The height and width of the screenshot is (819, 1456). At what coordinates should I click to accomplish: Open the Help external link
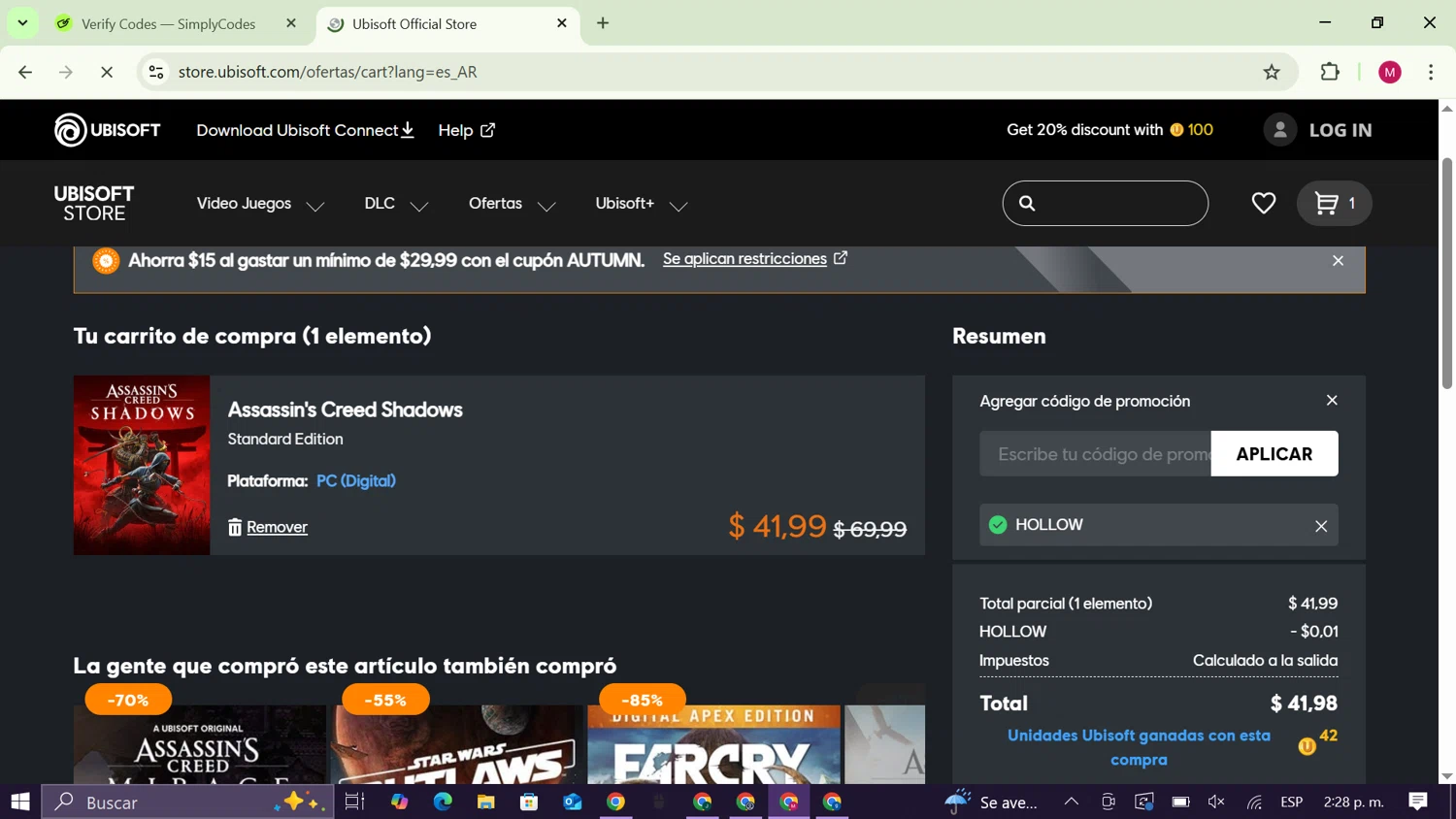[467, 130]
